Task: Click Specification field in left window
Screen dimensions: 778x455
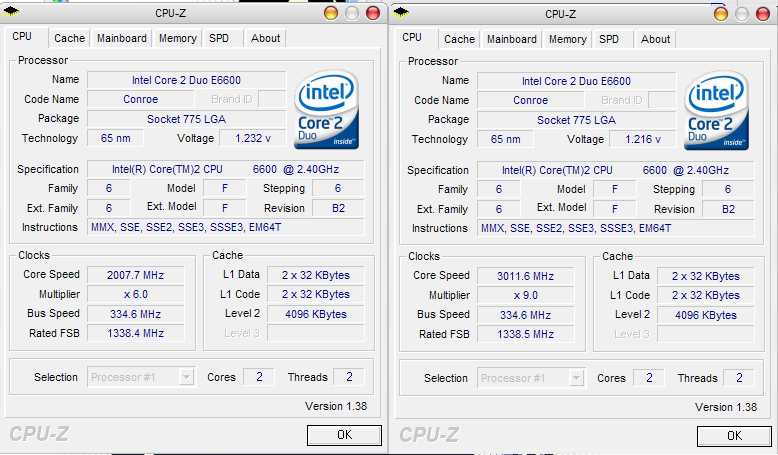Action: [x=226, y=169]
